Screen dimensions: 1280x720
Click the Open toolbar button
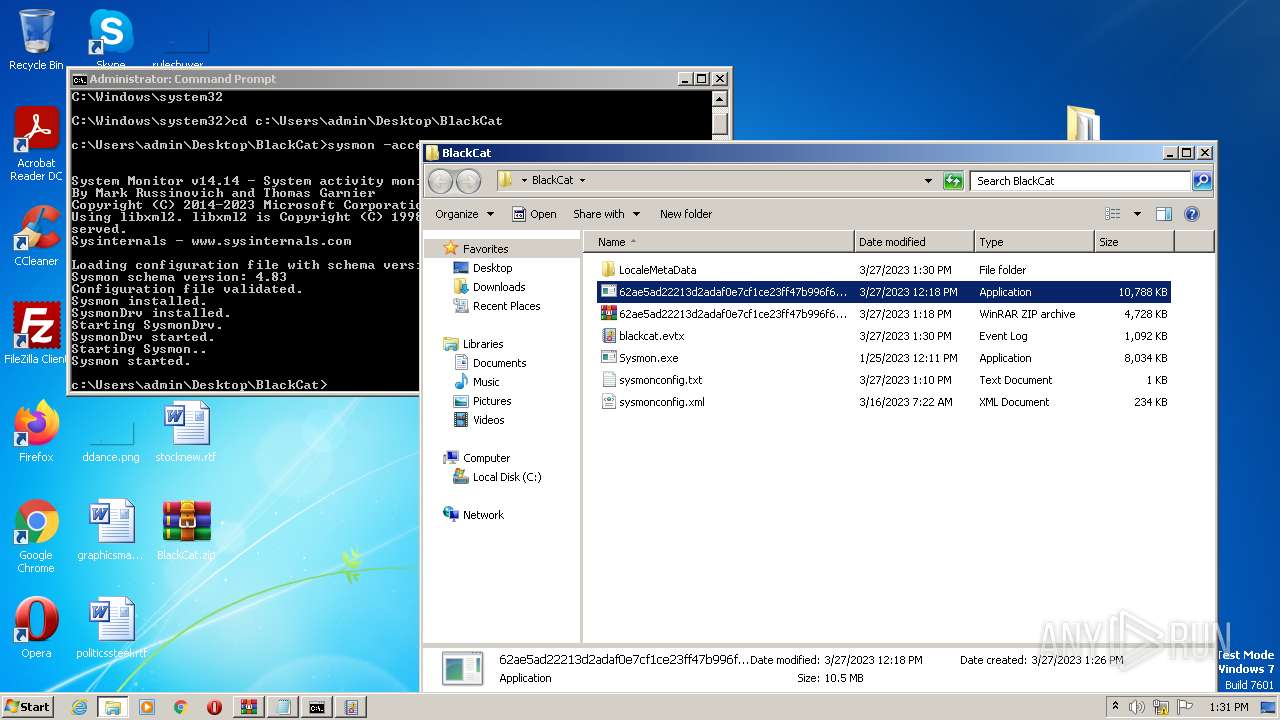[x=535, y=214]
